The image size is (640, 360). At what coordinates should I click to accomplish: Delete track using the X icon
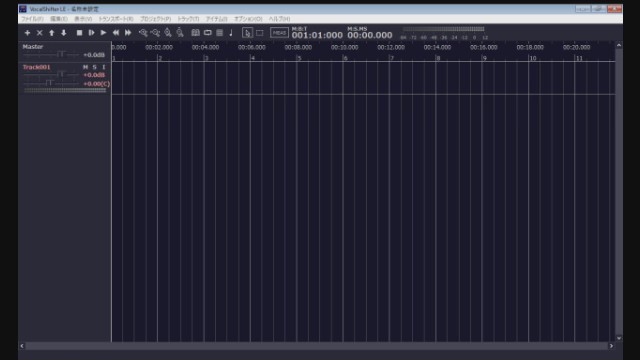[40, 33]
